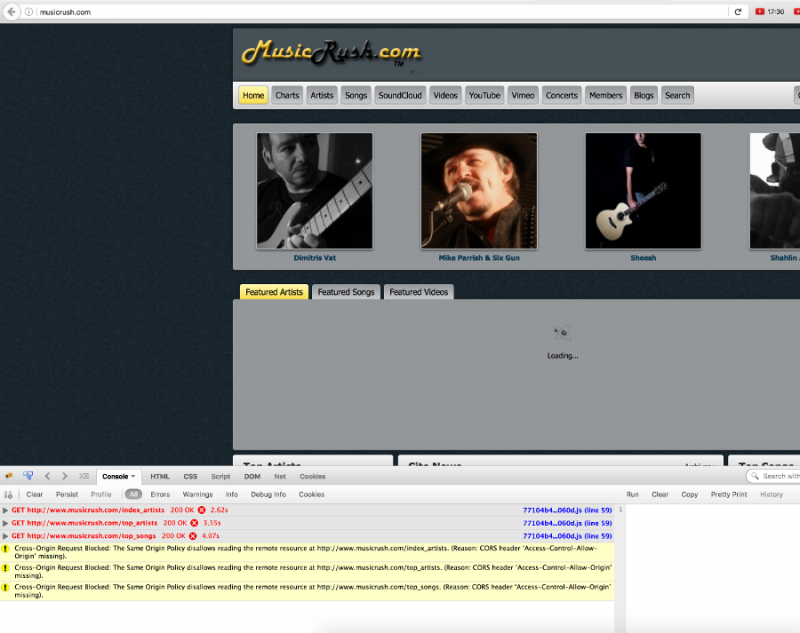800x633 pixels.
Task: Click the browser back arrow
Action: pos(10,12)
